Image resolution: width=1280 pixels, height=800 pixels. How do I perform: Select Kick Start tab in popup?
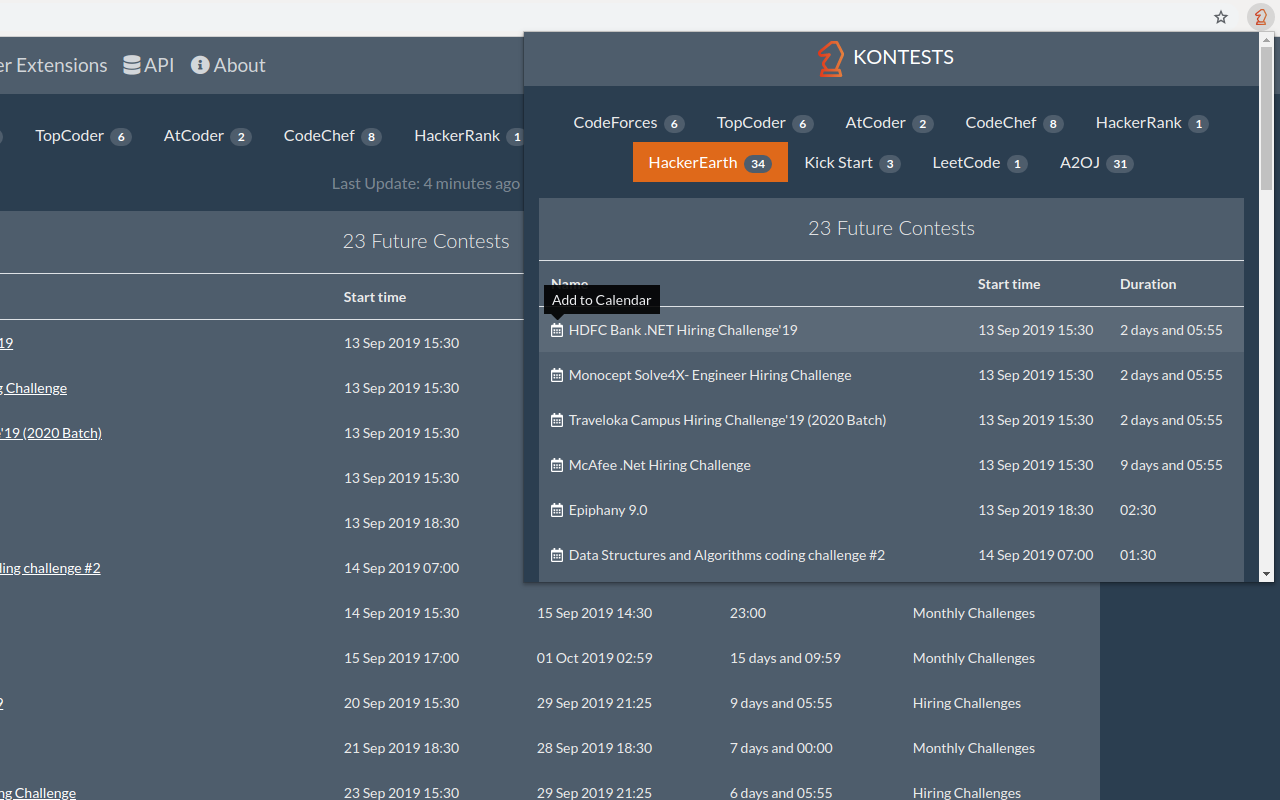coord(852,162)
